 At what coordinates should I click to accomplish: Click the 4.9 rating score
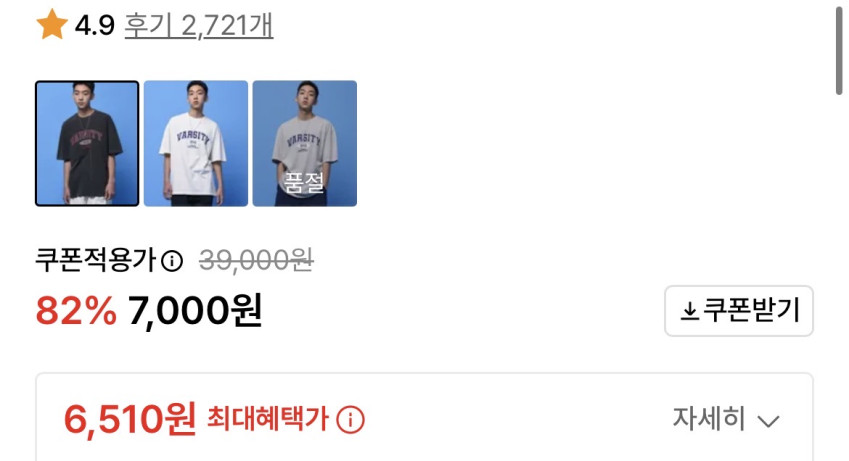(x=95, y=25)
